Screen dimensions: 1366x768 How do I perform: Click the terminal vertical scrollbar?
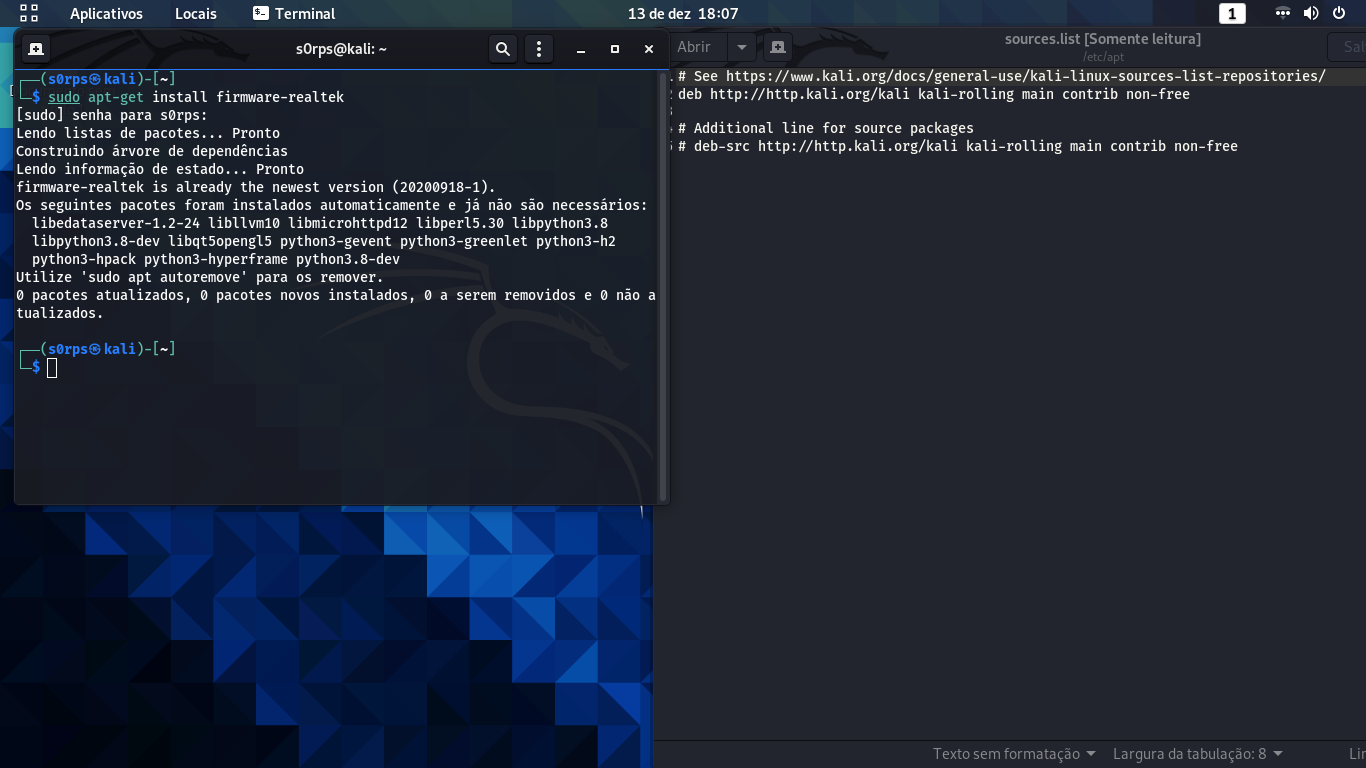click(x=662, y=286)
